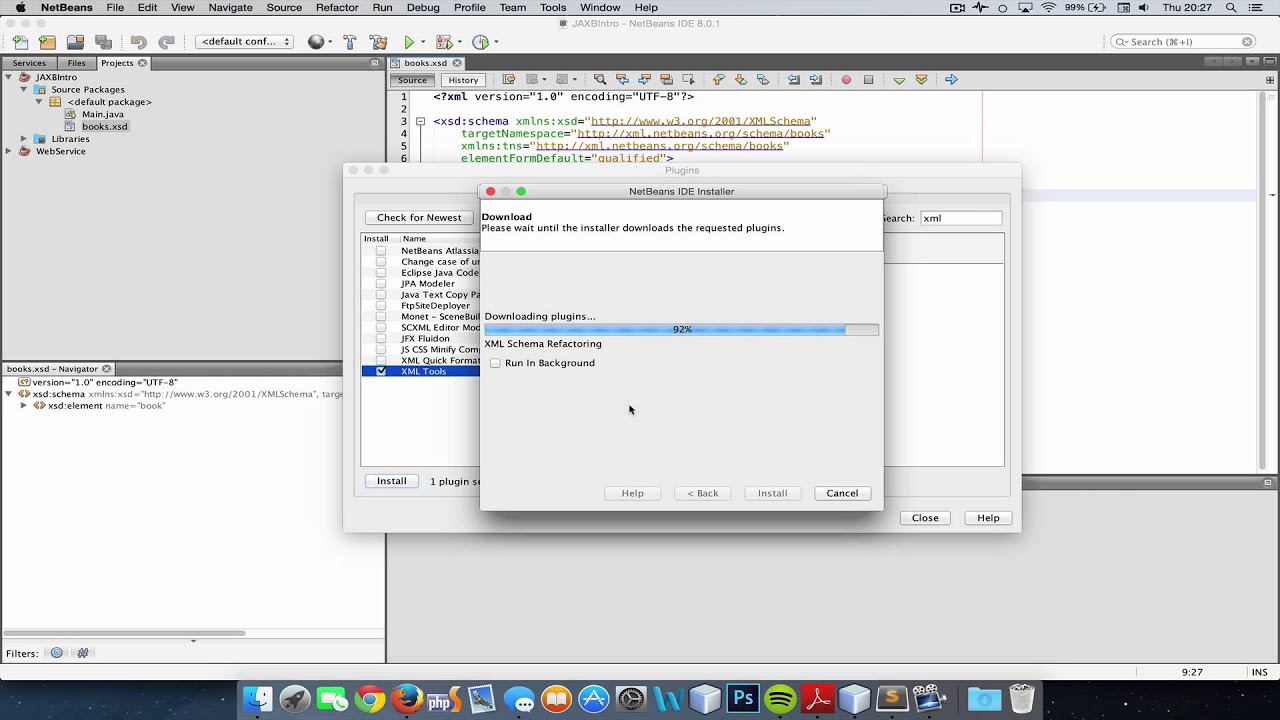1280x720 pixels.
Task: Click the Previous Bookmark editor icon
Action: 718,80
